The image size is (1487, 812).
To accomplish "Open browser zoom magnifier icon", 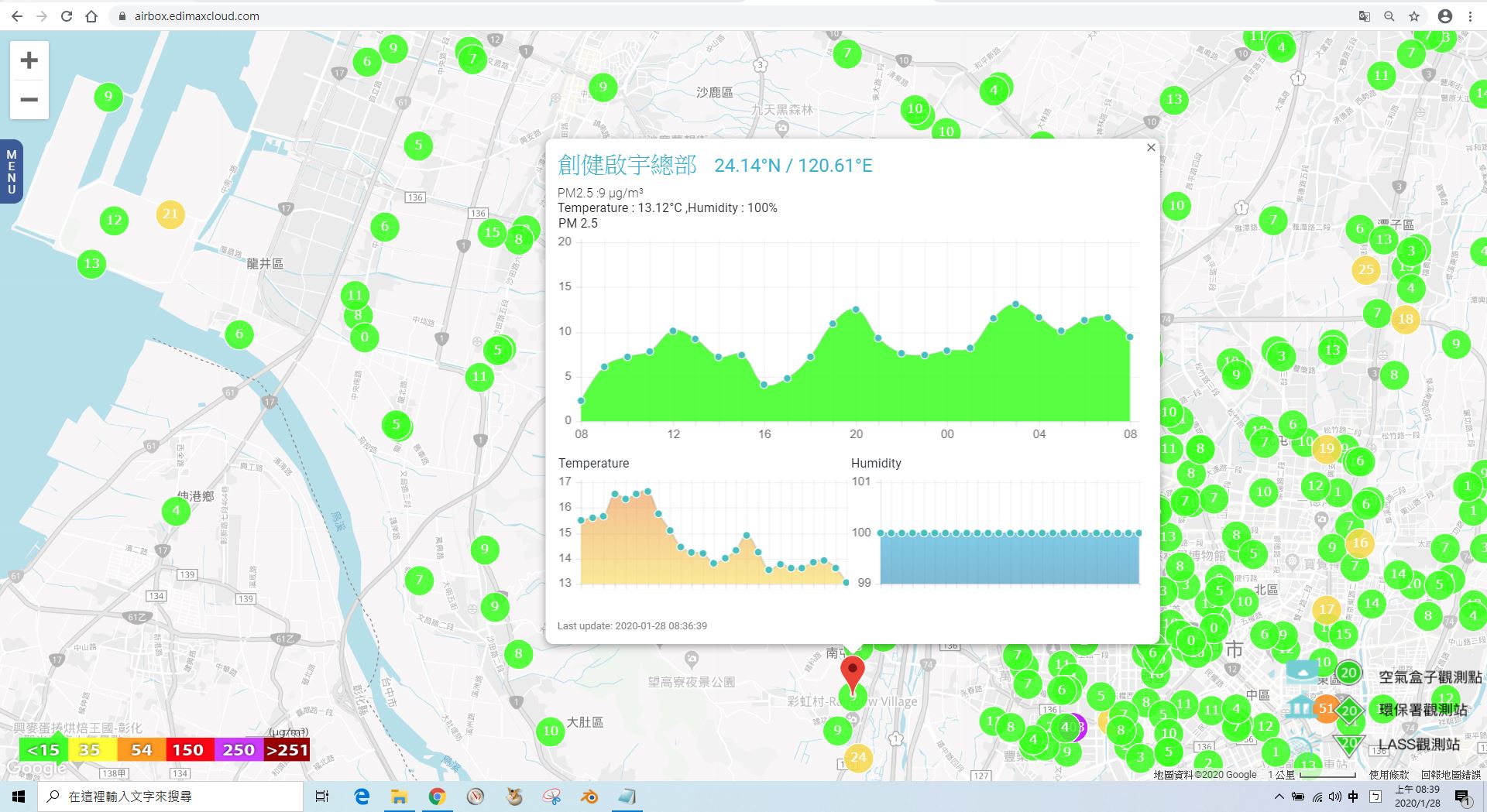I will [x=1389, y=16].
